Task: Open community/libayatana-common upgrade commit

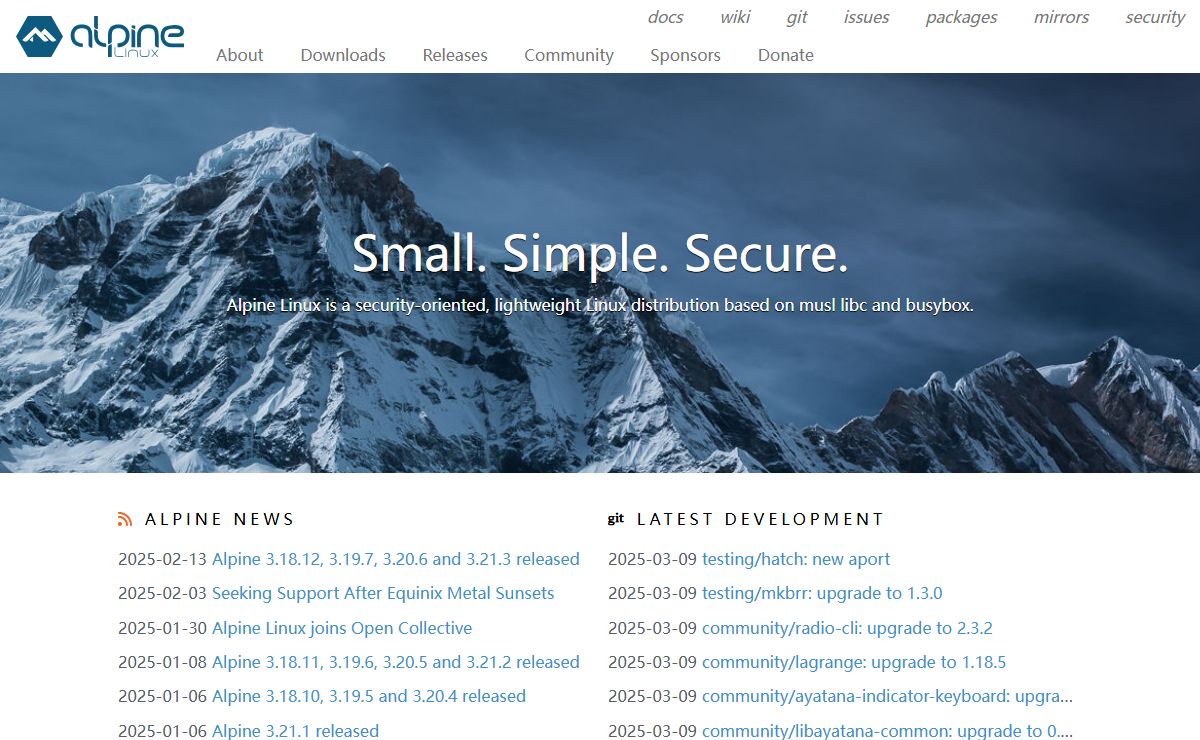Action: pos(887,730)
